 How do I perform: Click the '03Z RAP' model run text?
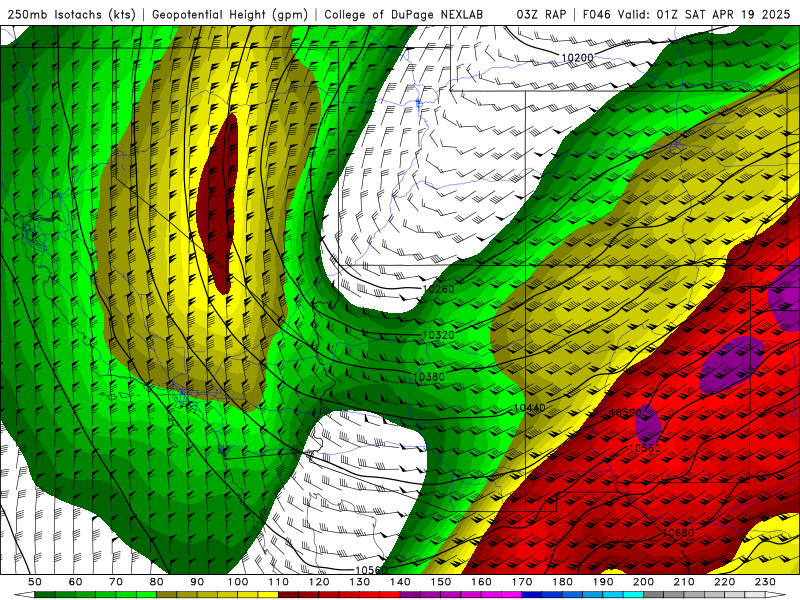point(541,15)
